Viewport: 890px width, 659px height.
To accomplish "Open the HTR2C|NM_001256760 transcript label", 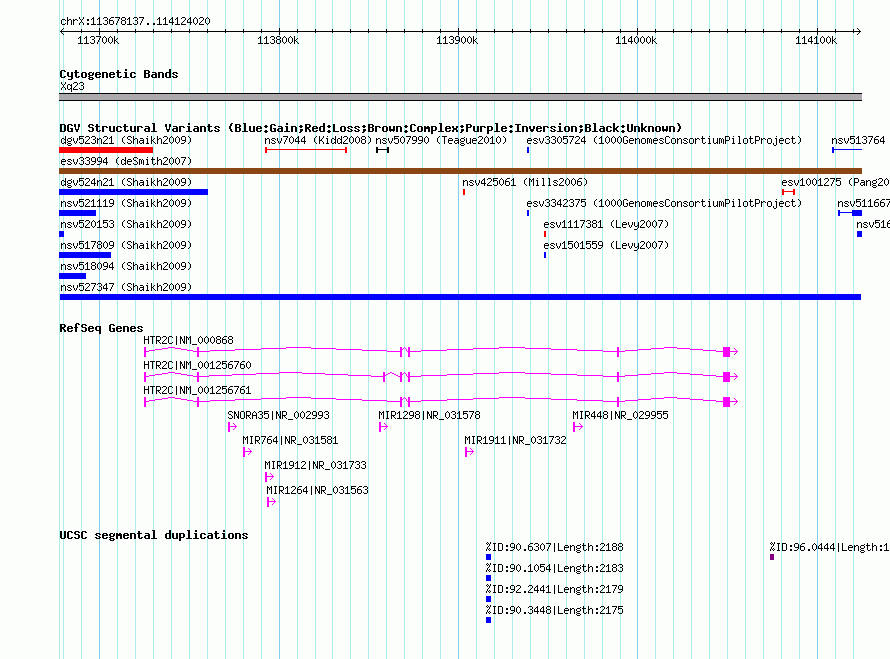I will tap(198, 365).
